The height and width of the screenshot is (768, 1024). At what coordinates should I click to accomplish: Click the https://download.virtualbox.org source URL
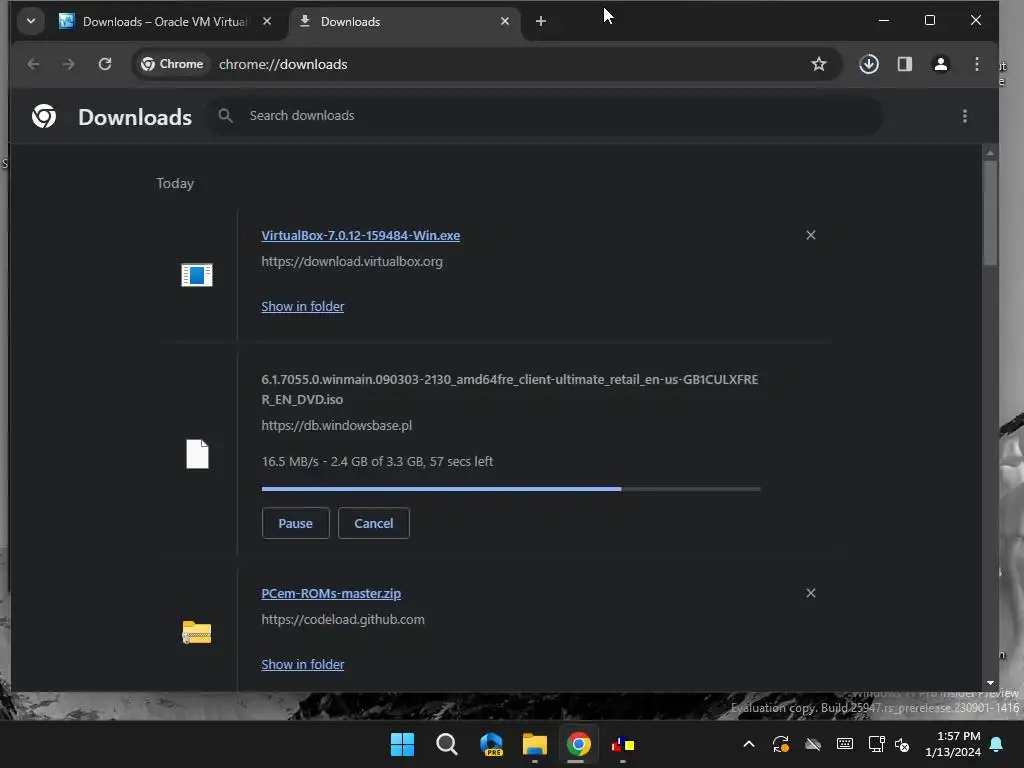pyautogui.click(x=352, y=262)
